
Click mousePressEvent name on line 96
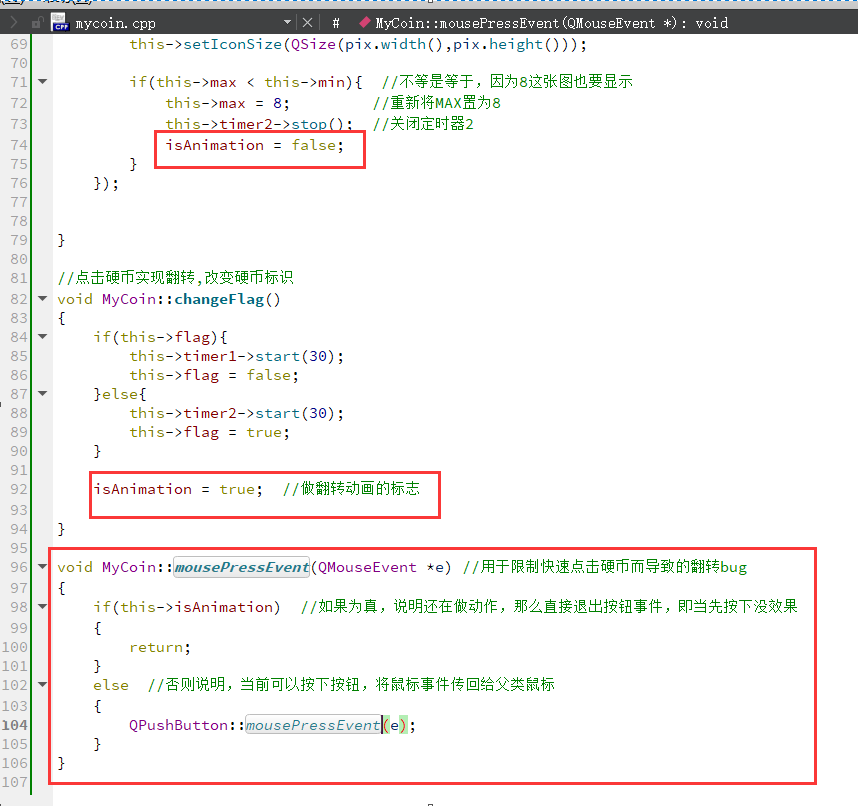241,567
